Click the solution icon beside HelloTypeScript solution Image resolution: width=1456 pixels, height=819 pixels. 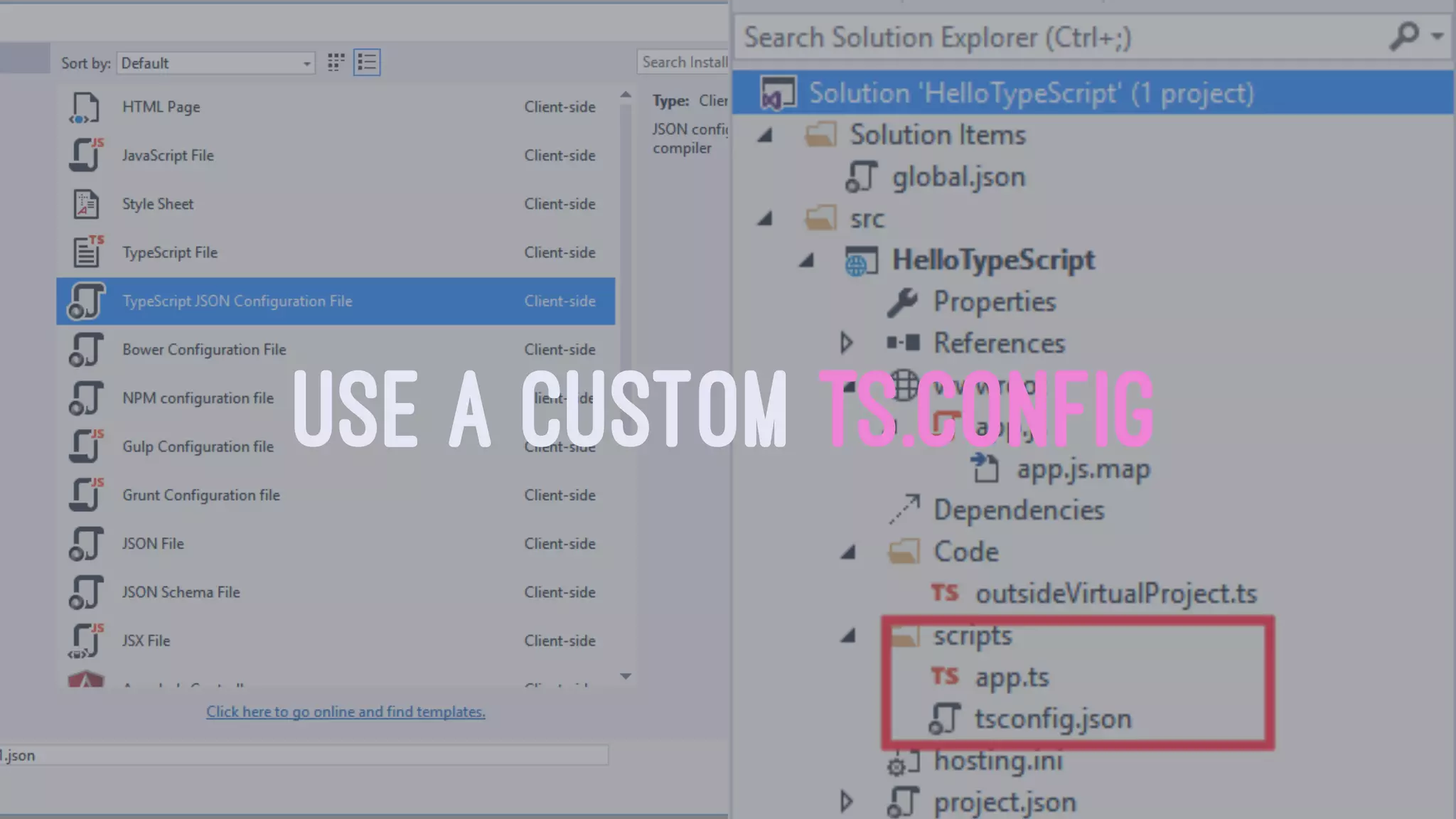click(x=778, y=93)
